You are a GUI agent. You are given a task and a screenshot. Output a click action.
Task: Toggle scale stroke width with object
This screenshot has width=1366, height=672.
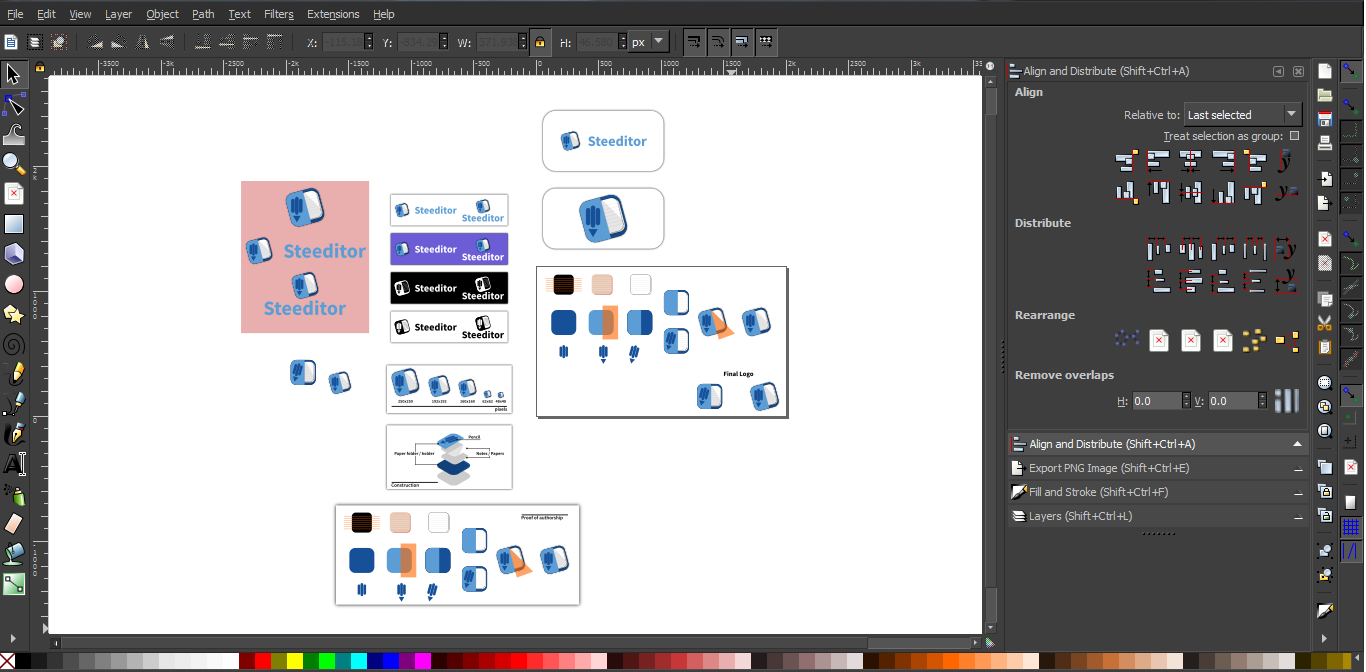tap(693, 42)
